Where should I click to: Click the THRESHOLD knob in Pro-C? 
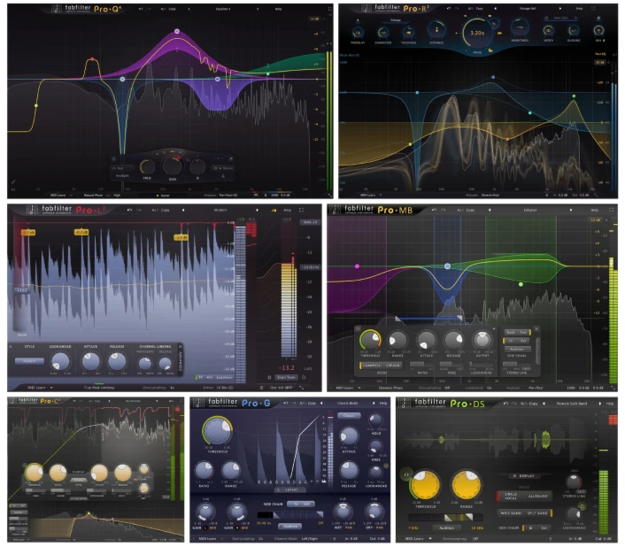click(34, 473)
